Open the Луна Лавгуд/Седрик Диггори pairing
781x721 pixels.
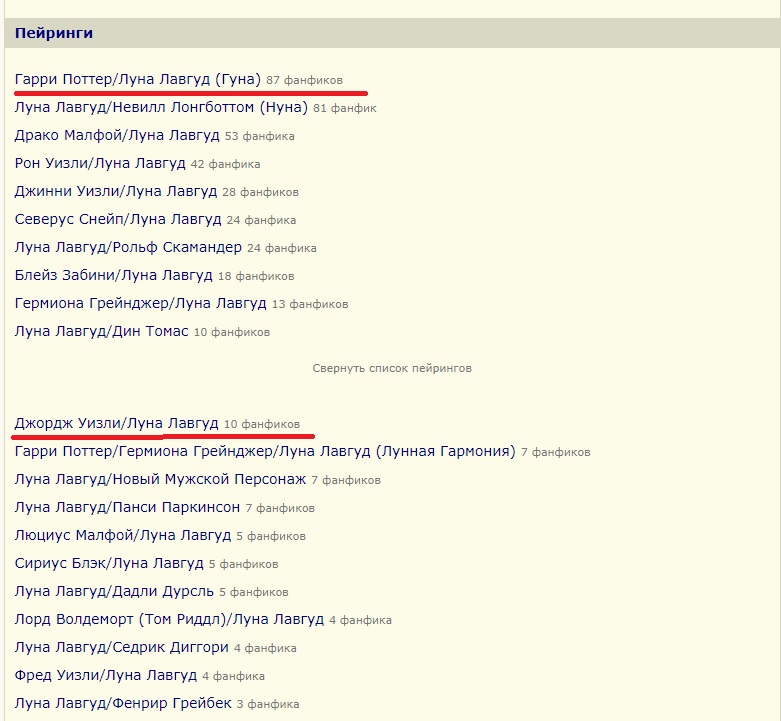(122, 647)
